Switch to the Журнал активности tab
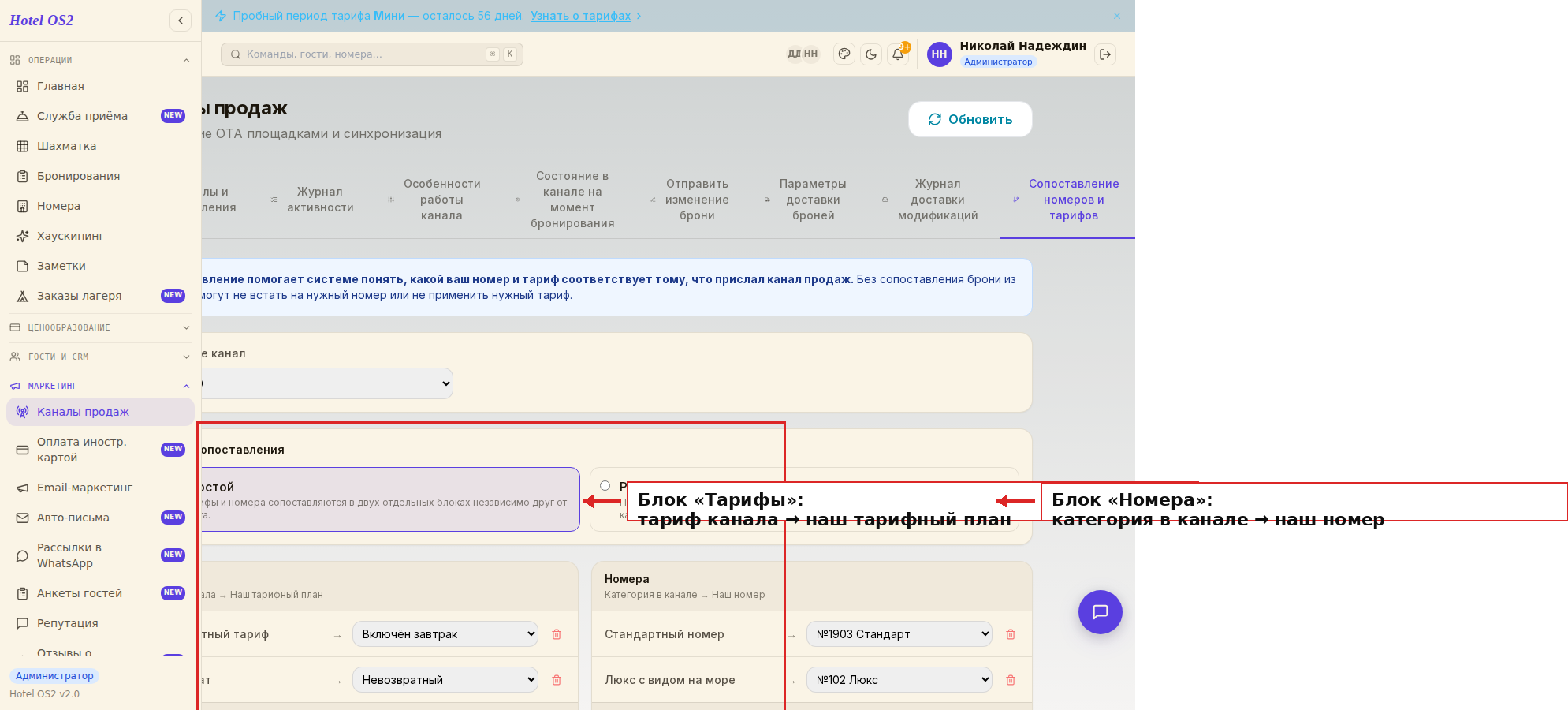The image size is (1568, 710). click(x=320, y=200)
